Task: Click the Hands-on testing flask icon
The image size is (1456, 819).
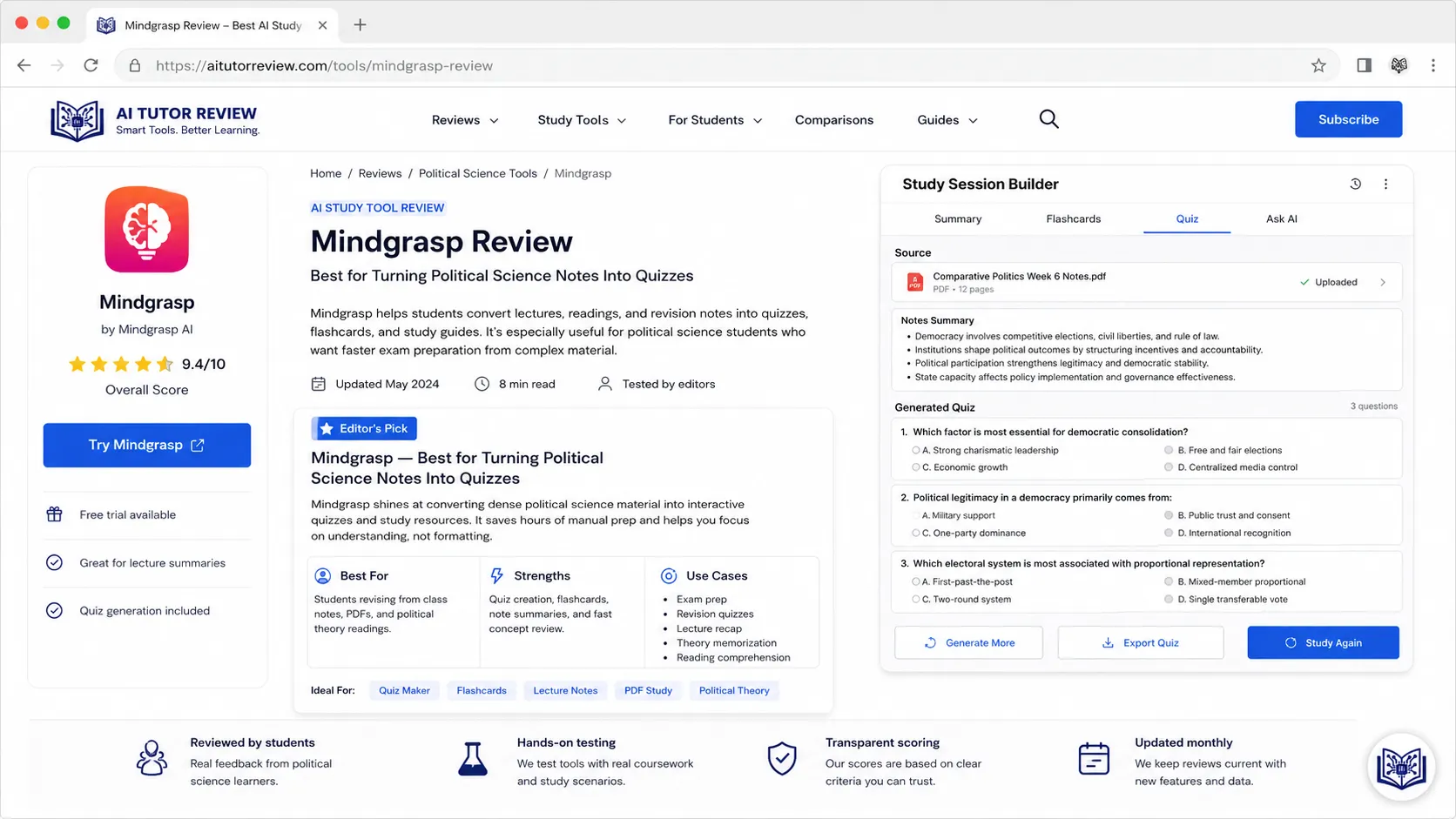Action: point(473,759)
